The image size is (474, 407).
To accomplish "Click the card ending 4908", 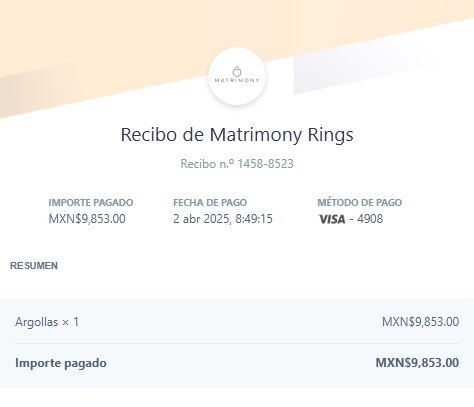I will pyautogui.click(x=370, y=219).
